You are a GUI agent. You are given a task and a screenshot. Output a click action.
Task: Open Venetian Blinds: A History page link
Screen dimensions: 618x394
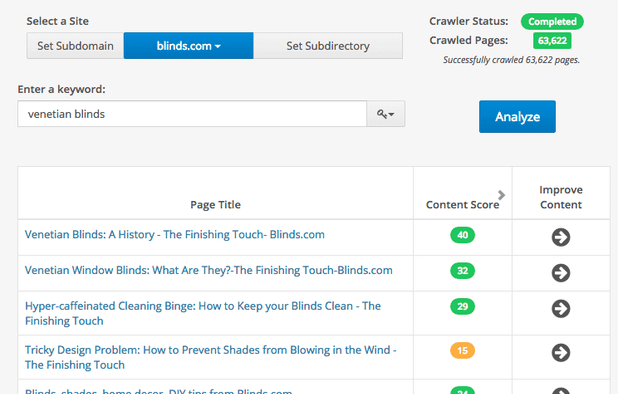[x=175, y=234]
